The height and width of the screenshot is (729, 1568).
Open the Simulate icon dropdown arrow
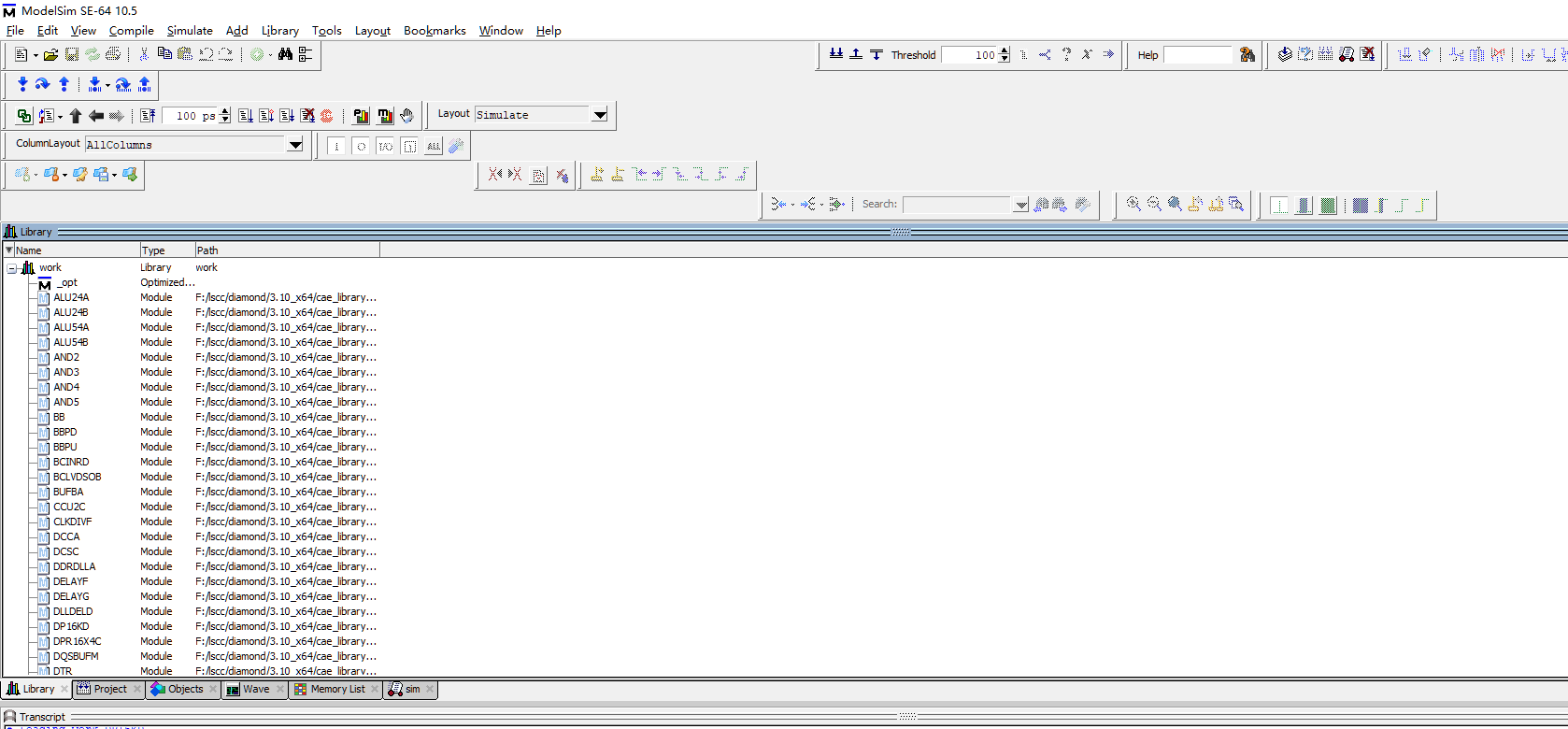pyautogui.click(x=60, y=116)
